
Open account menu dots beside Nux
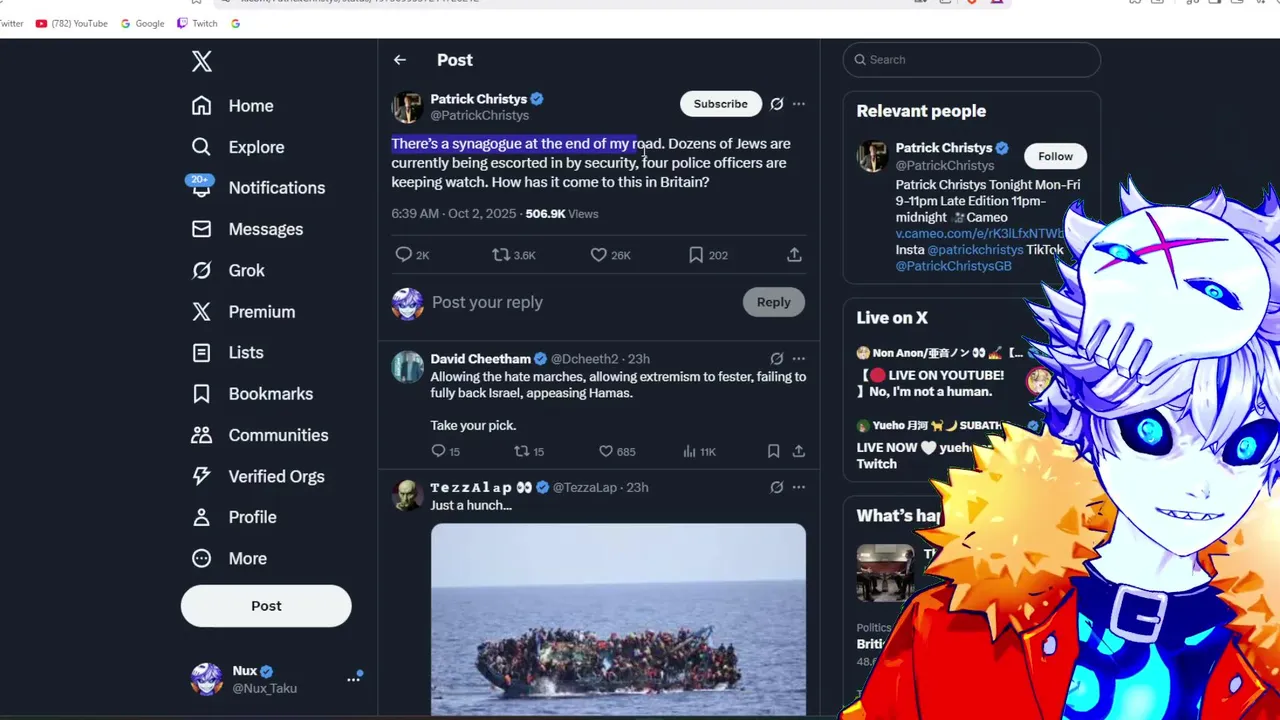[353, 679]
